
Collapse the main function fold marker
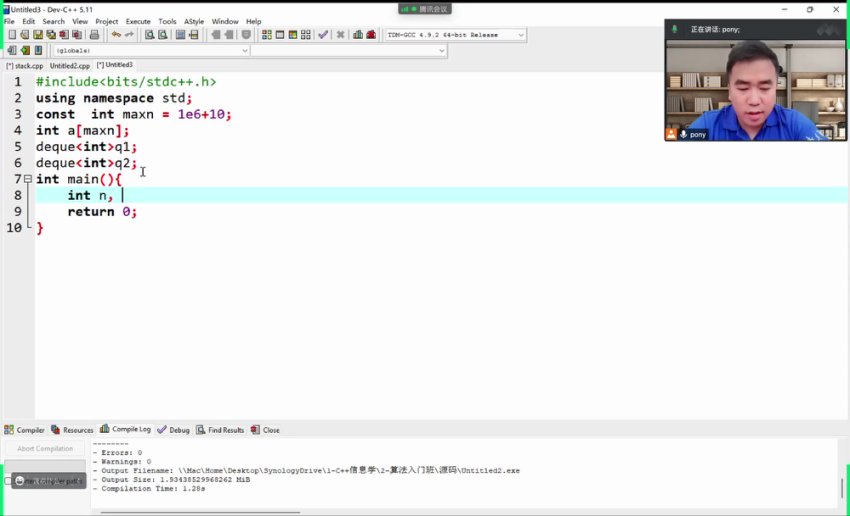[x=27, y=179]
